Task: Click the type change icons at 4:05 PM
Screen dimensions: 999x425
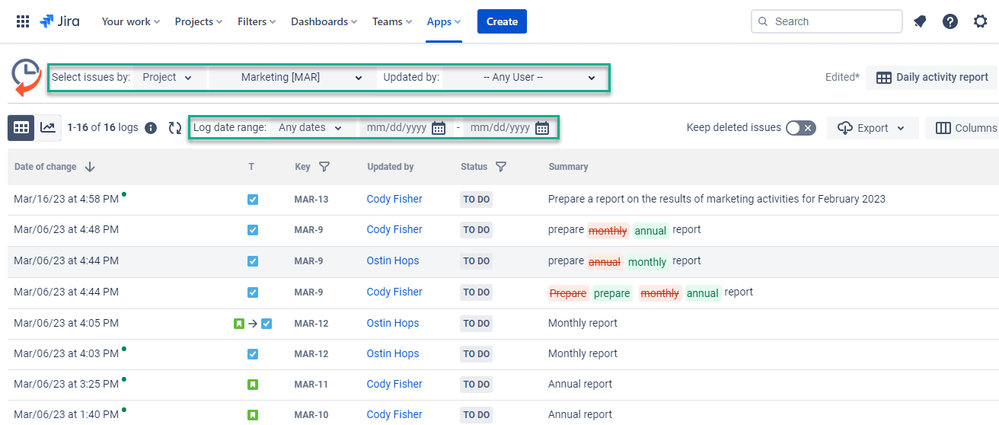Action: point(252,324)
